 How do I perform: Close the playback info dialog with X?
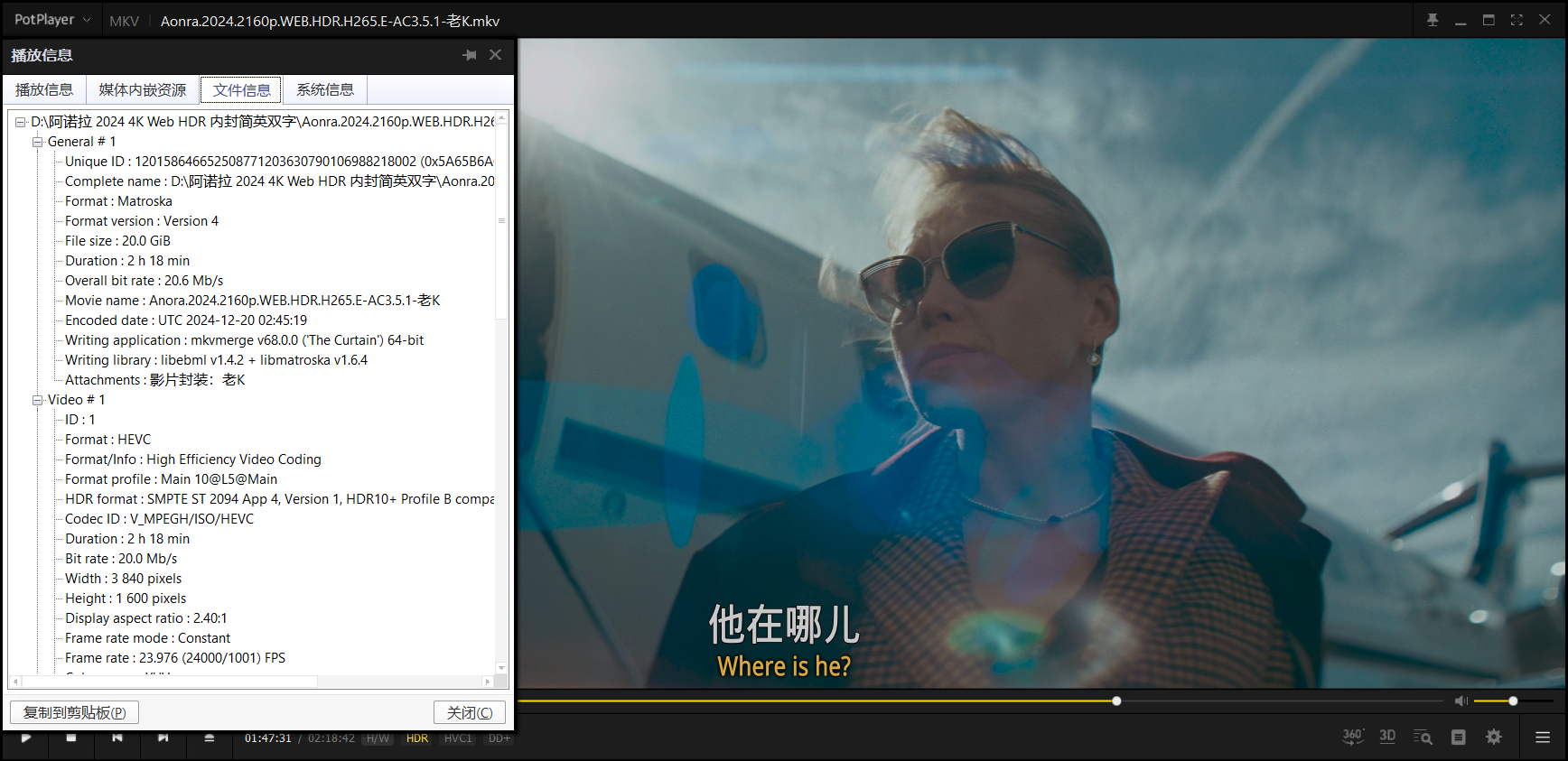click(495, 55)
